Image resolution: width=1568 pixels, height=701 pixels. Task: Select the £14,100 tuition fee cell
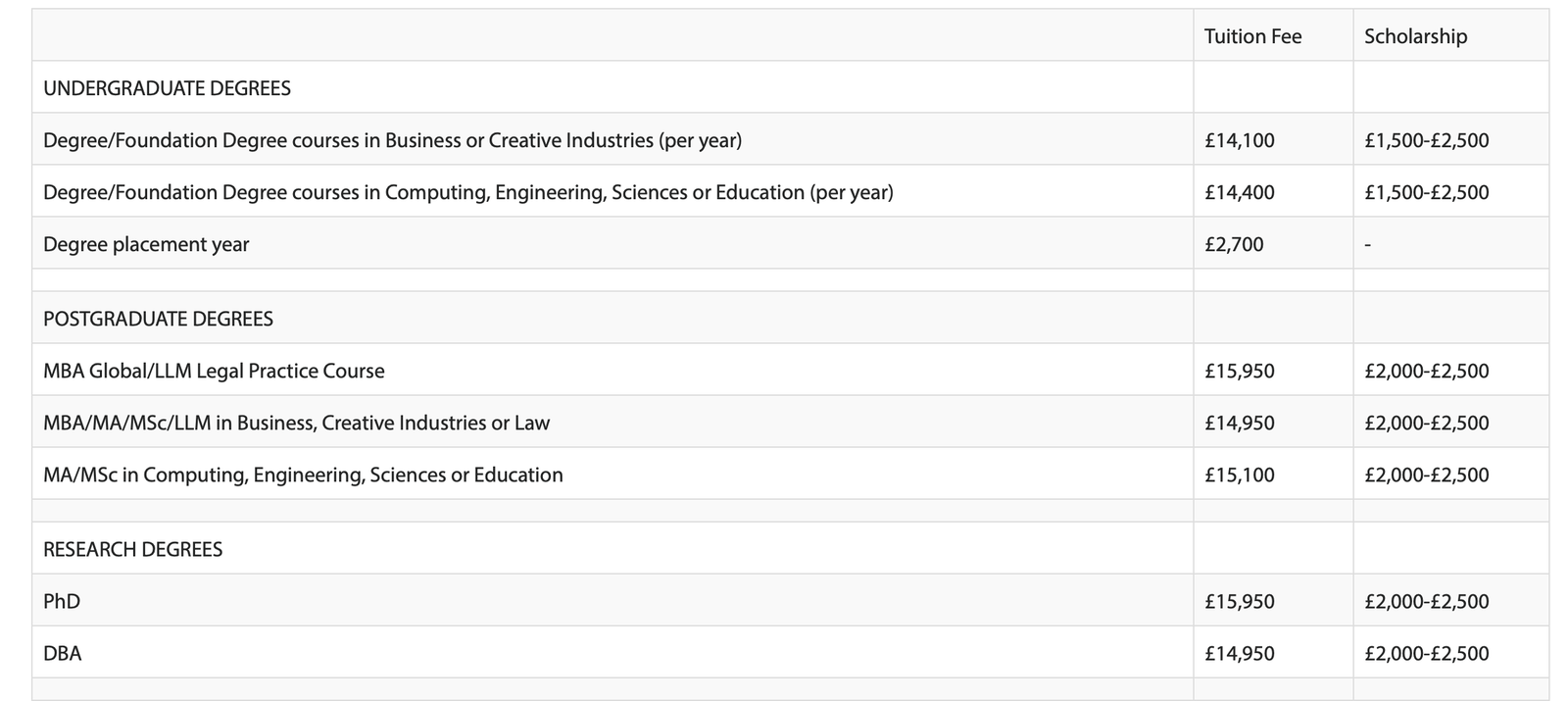pyautogui.click(x=1240, y=140)
